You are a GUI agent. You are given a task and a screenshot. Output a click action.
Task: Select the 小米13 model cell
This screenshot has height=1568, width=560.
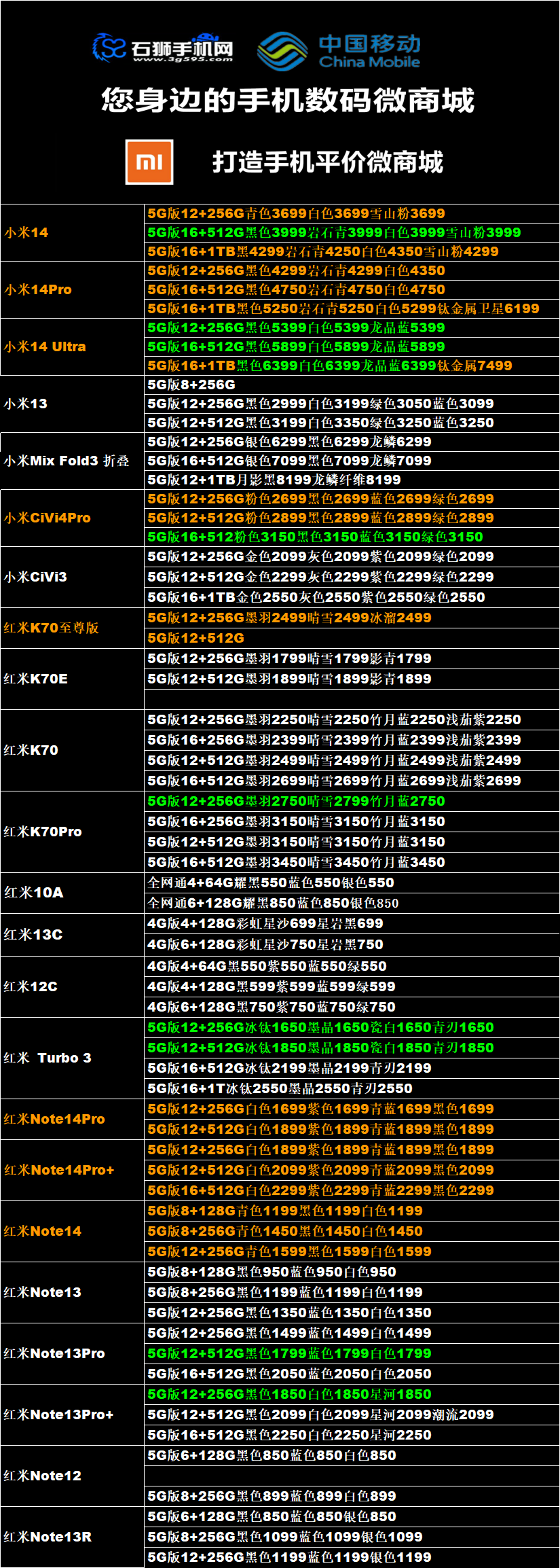tap(72, 404)
